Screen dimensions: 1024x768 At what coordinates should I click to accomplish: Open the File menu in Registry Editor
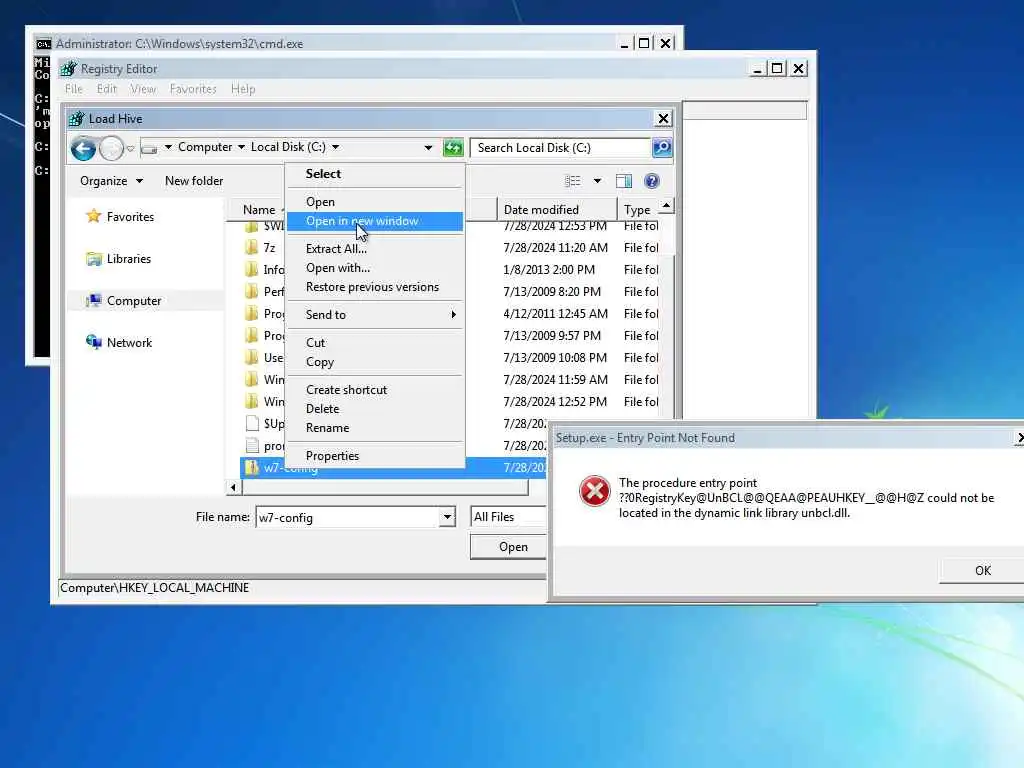(x=74, y=89)
